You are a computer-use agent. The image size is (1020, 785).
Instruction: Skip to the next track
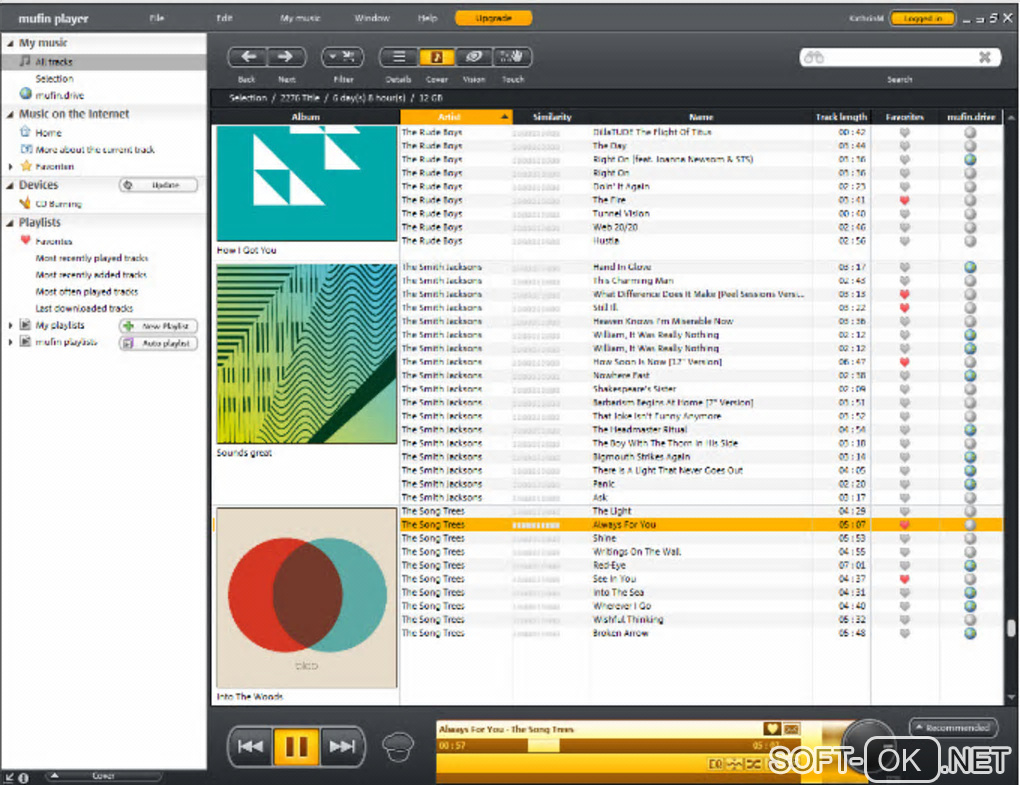point(342,747)
